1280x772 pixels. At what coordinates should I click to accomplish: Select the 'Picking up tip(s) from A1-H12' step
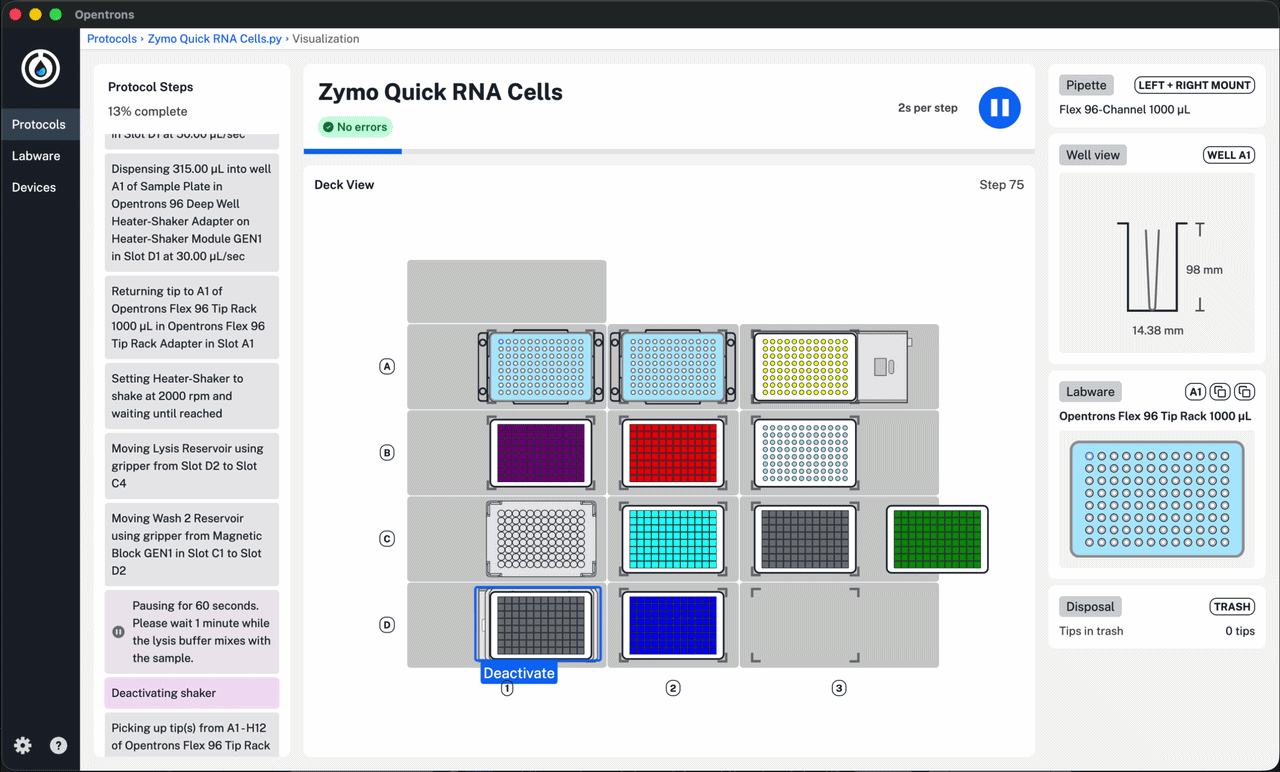[x=192, y=736]
